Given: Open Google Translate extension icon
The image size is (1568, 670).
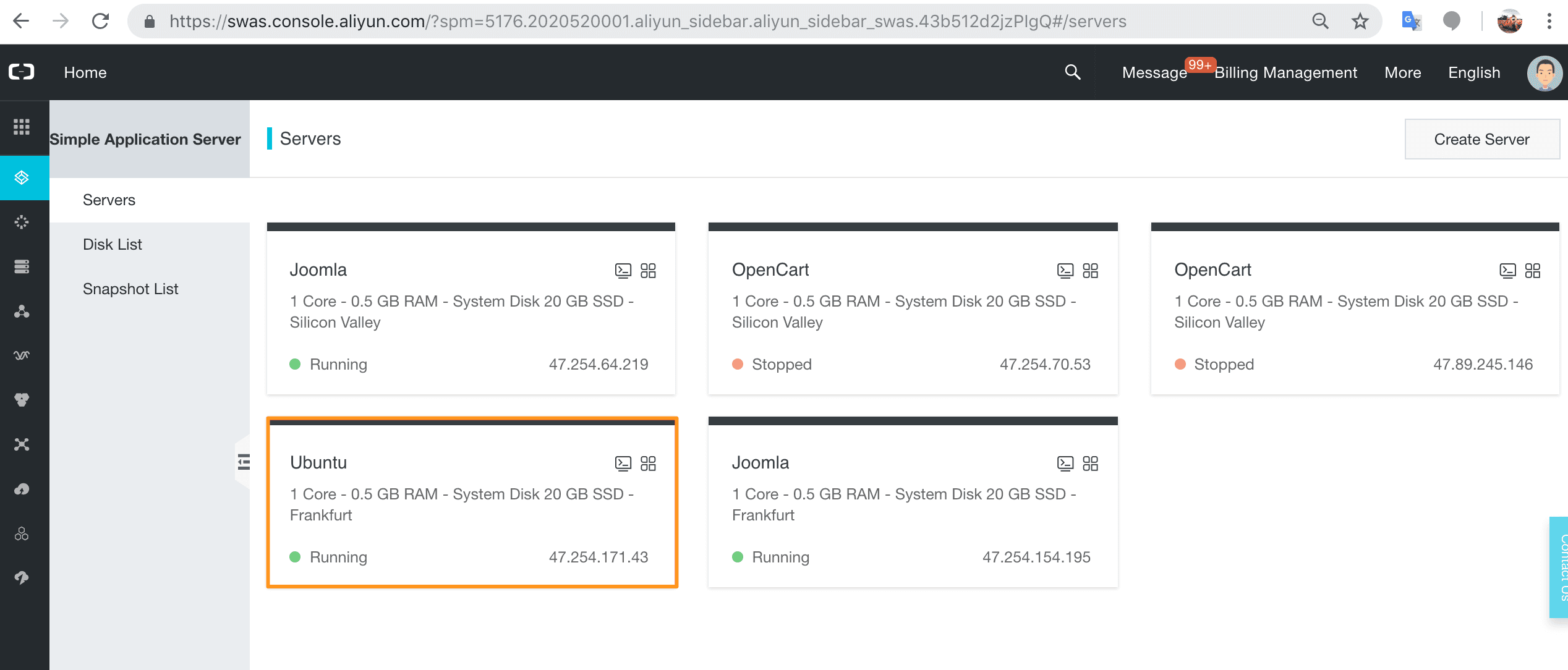Looking at the screenshot, I should tap(1412, 22).
